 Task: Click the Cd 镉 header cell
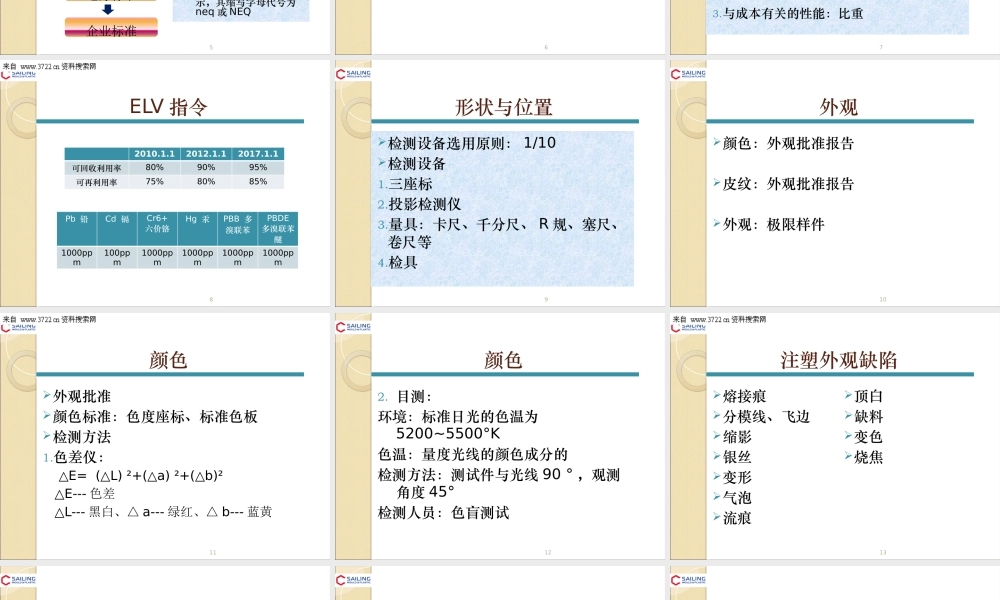pyautogui.click(x=117, y=228)
